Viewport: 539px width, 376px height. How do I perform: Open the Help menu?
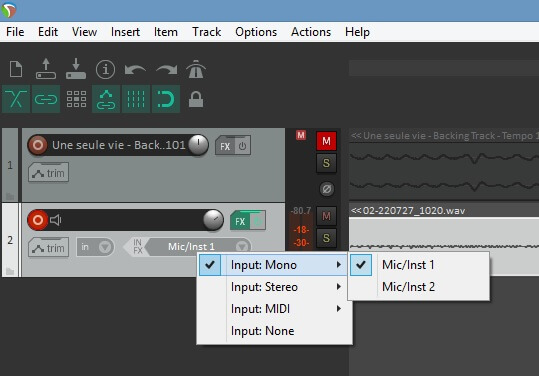(358, 32)
